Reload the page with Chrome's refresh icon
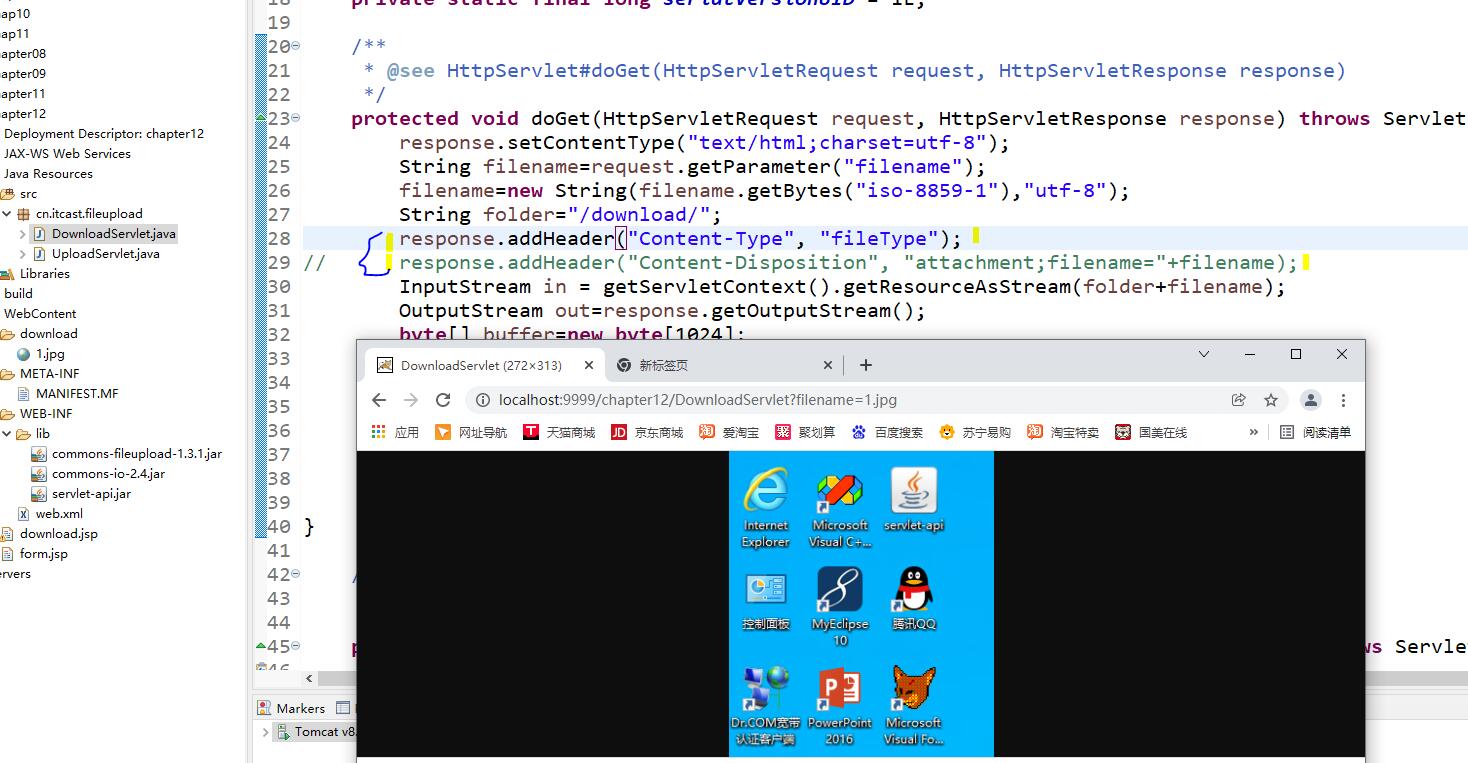The image size is (1468, 763). coord(443,398)
